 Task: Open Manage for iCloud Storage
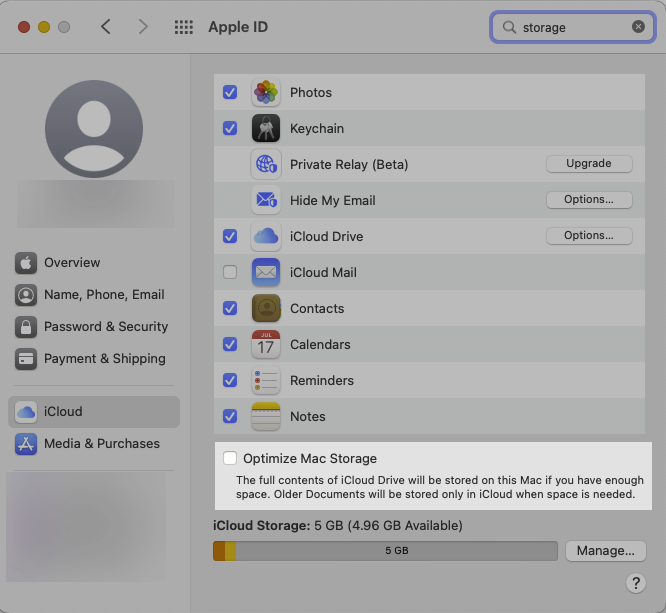click(605, 550)
